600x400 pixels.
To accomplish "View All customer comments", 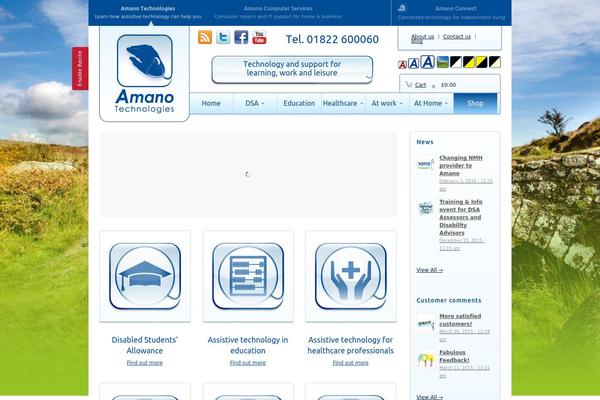I will pos(429,397).
